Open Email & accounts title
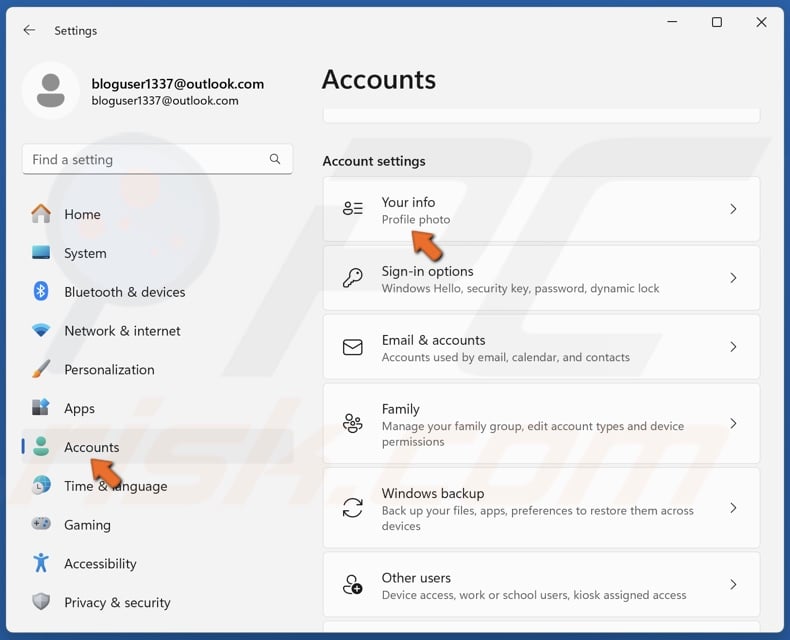 pos(433,340)
